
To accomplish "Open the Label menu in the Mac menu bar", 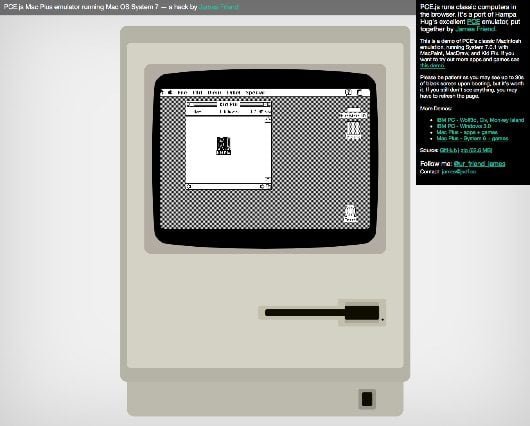I will [x=234, y=92].
